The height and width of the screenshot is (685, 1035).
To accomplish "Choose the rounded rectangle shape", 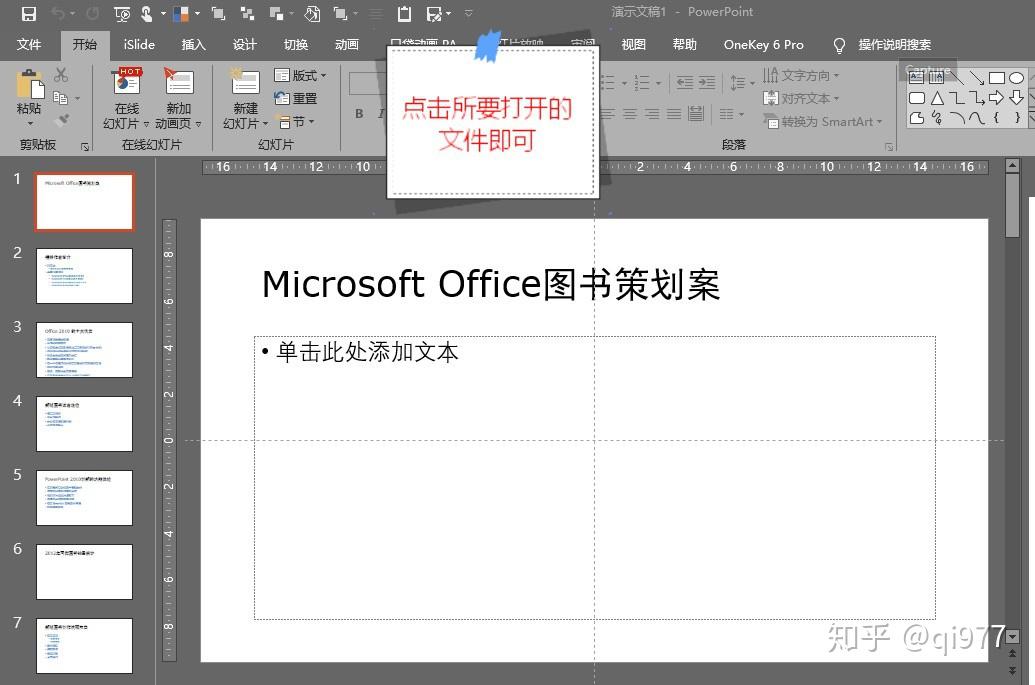I will coord(917,98).
